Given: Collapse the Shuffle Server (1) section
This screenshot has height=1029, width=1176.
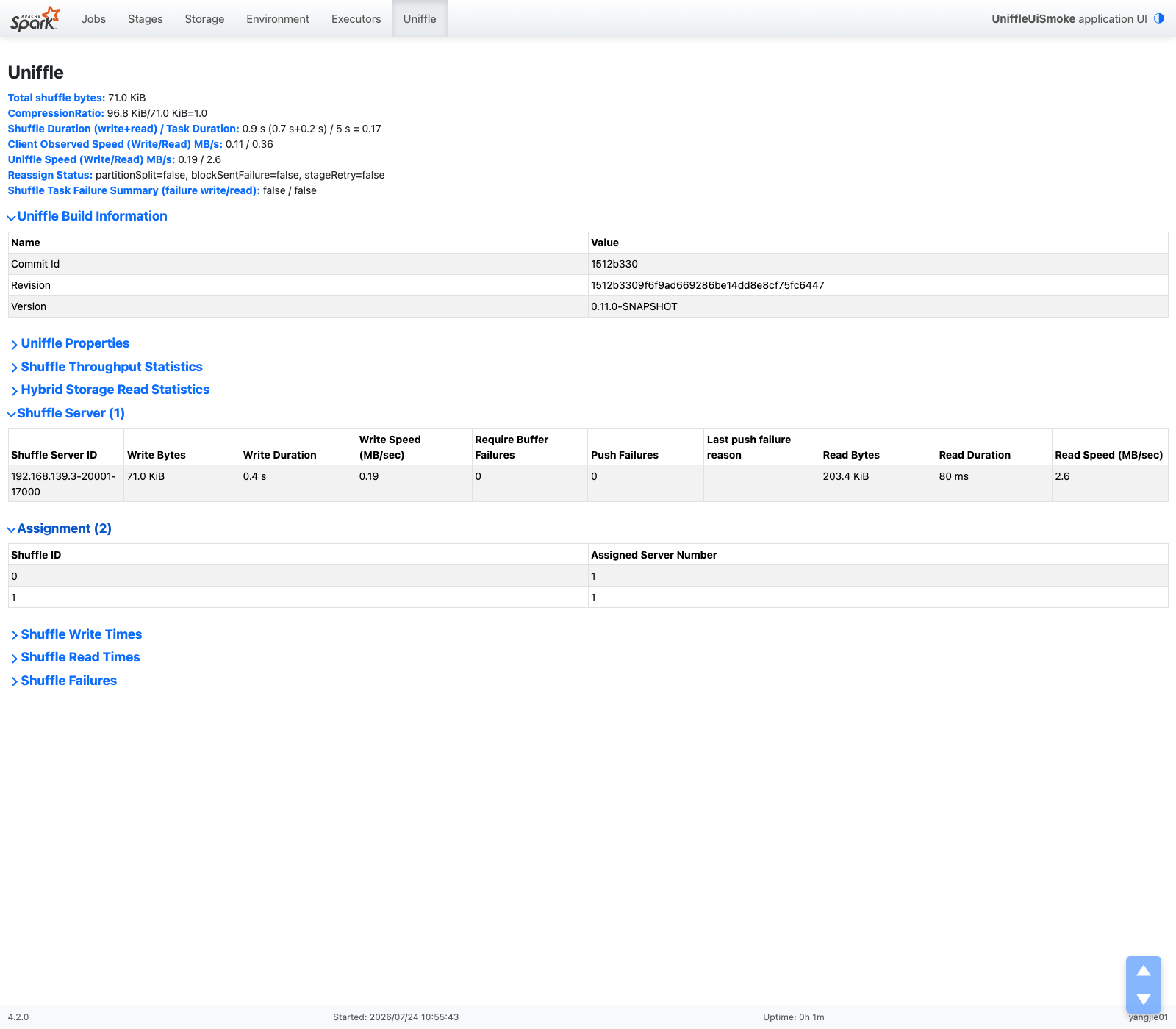Looking at the screenshot, I should (x=66, y=413).
